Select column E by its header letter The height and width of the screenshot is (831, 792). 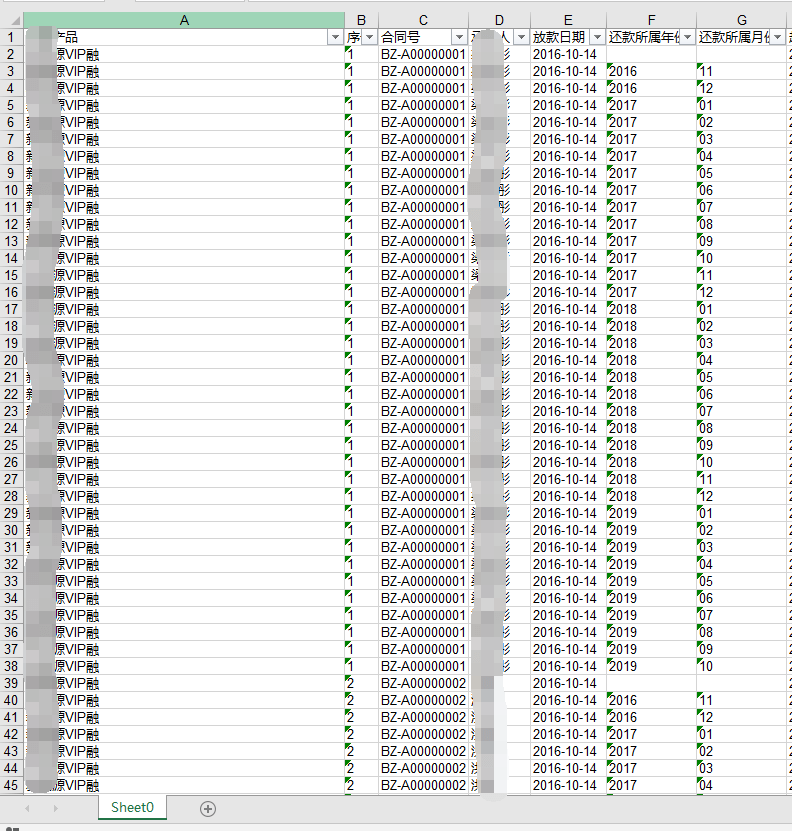(x=567, y=20)
